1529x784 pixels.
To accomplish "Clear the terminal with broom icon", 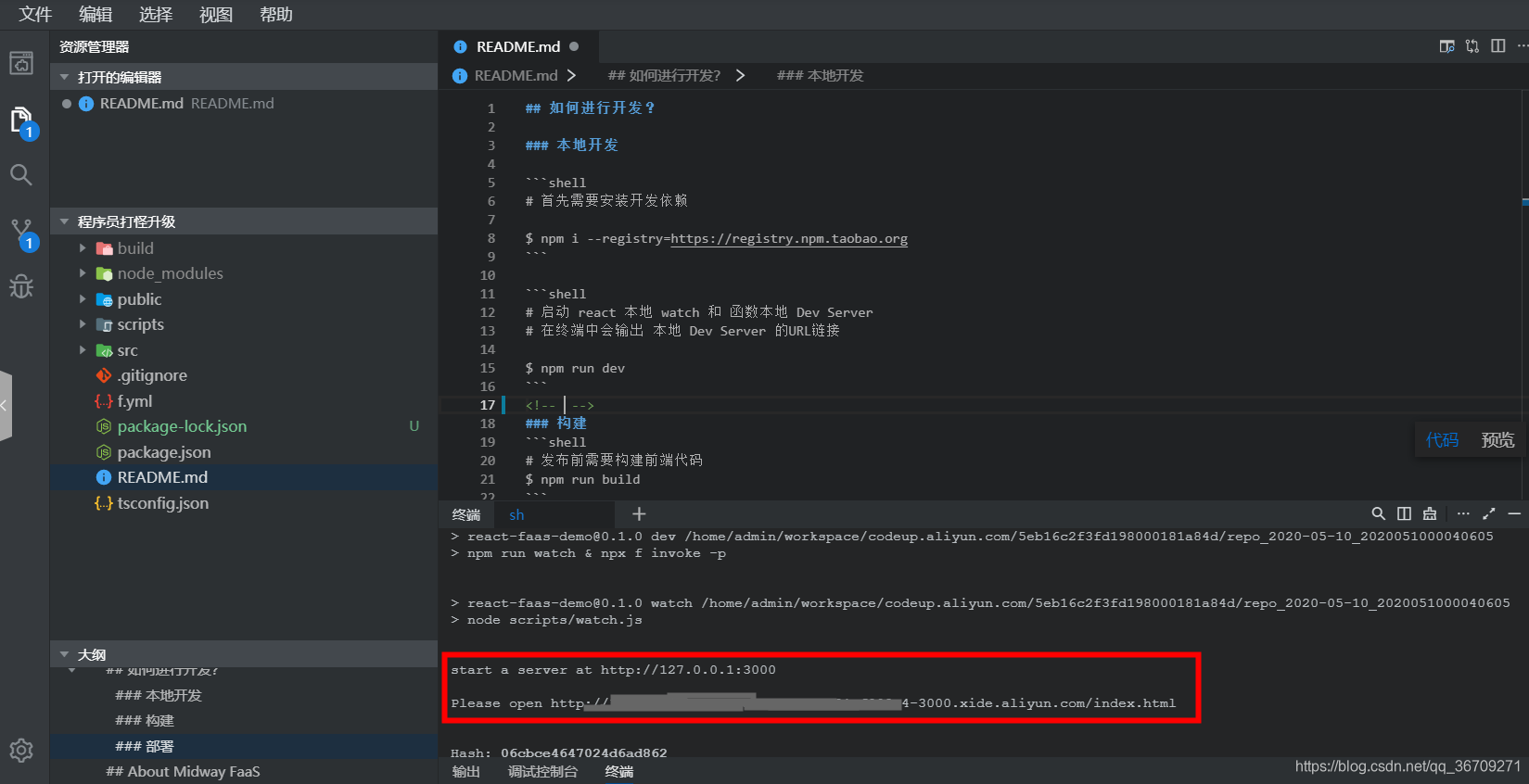I will pos(1430,513).
